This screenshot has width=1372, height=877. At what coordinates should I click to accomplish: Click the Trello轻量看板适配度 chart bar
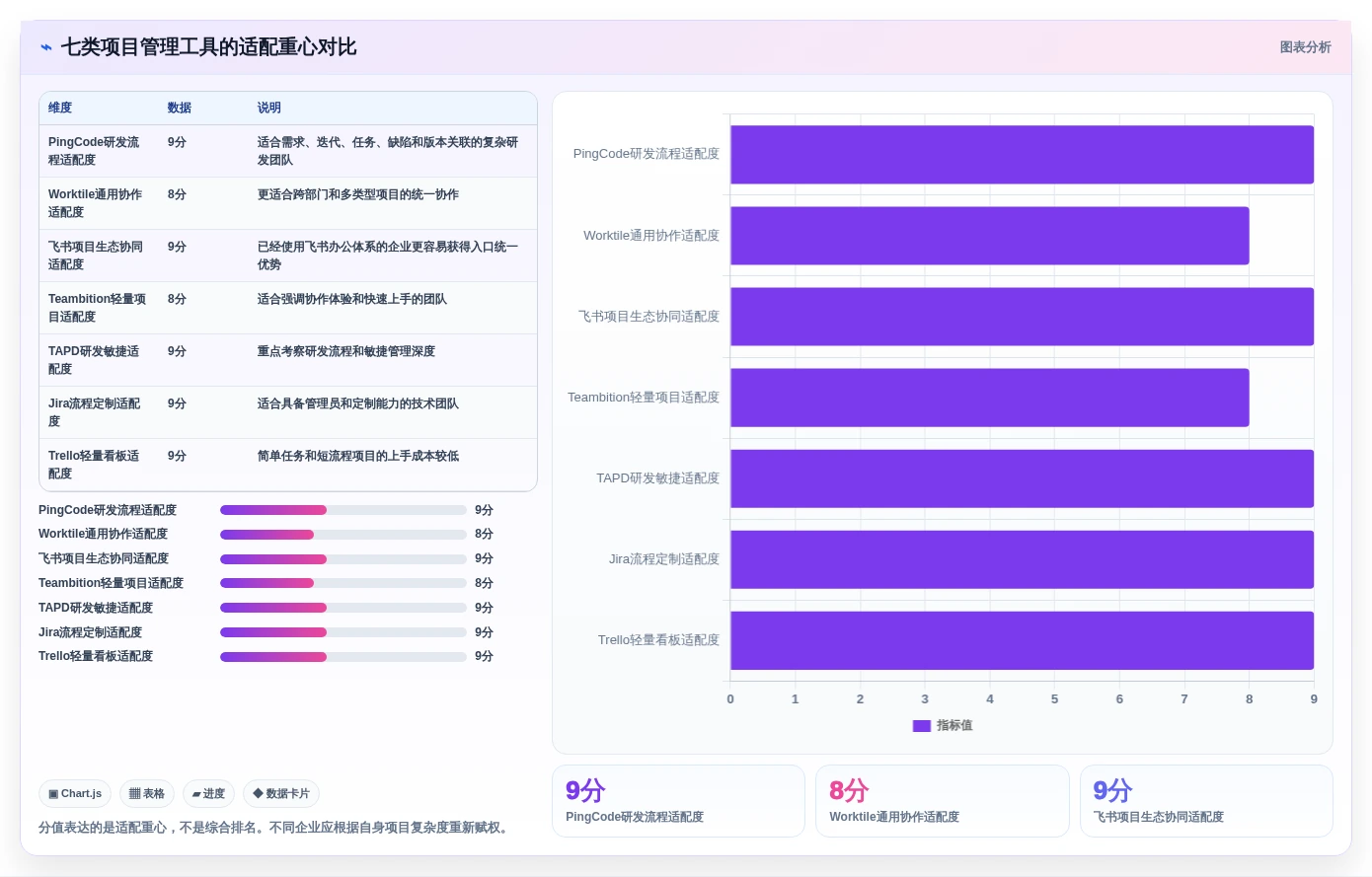pos(1022,640)
